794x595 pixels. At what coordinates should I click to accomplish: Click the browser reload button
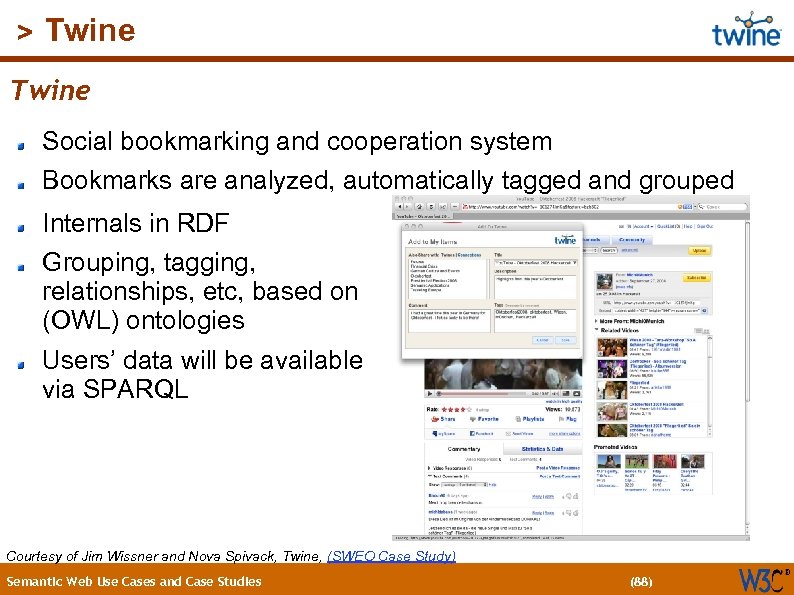[419, 206]
